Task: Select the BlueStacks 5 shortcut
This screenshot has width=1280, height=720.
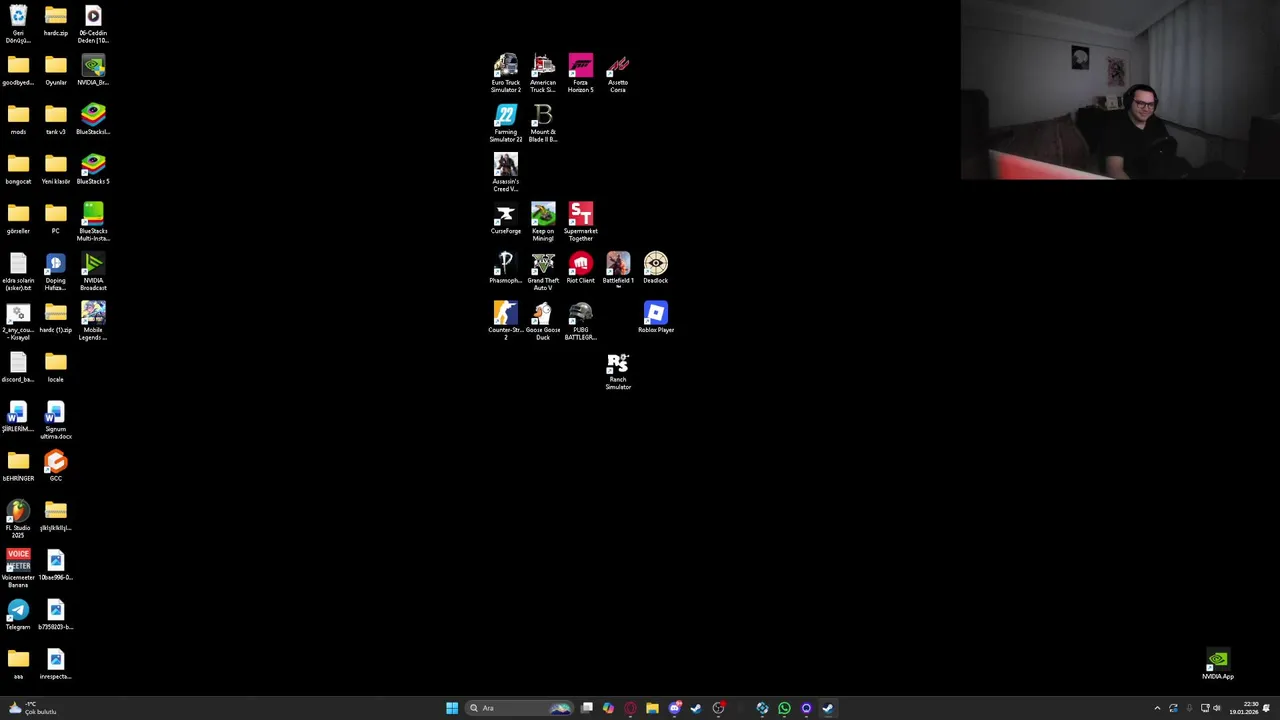Action: click(93, 169)
